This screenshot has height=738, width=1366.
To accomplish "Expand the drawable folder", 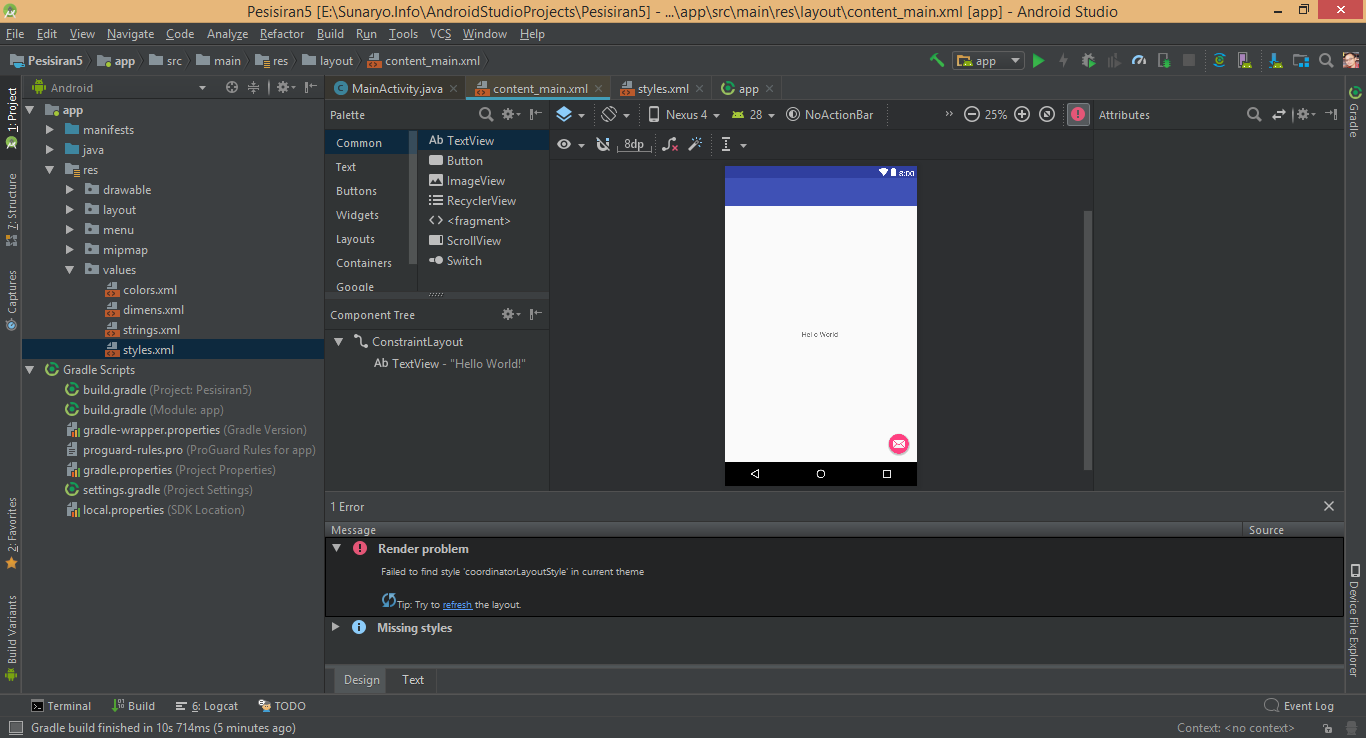I will pos(70,190).
